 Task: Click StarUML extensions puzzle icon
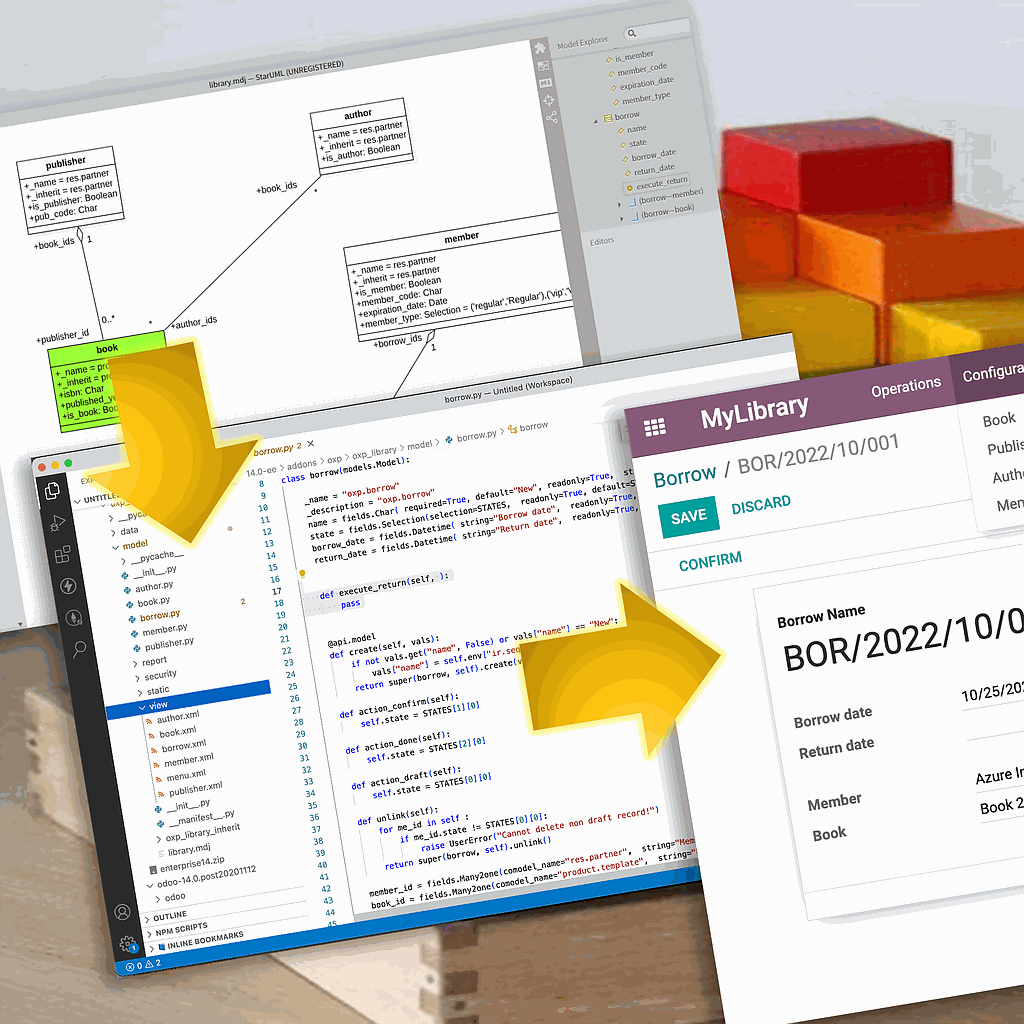click(x=540, y=48)
